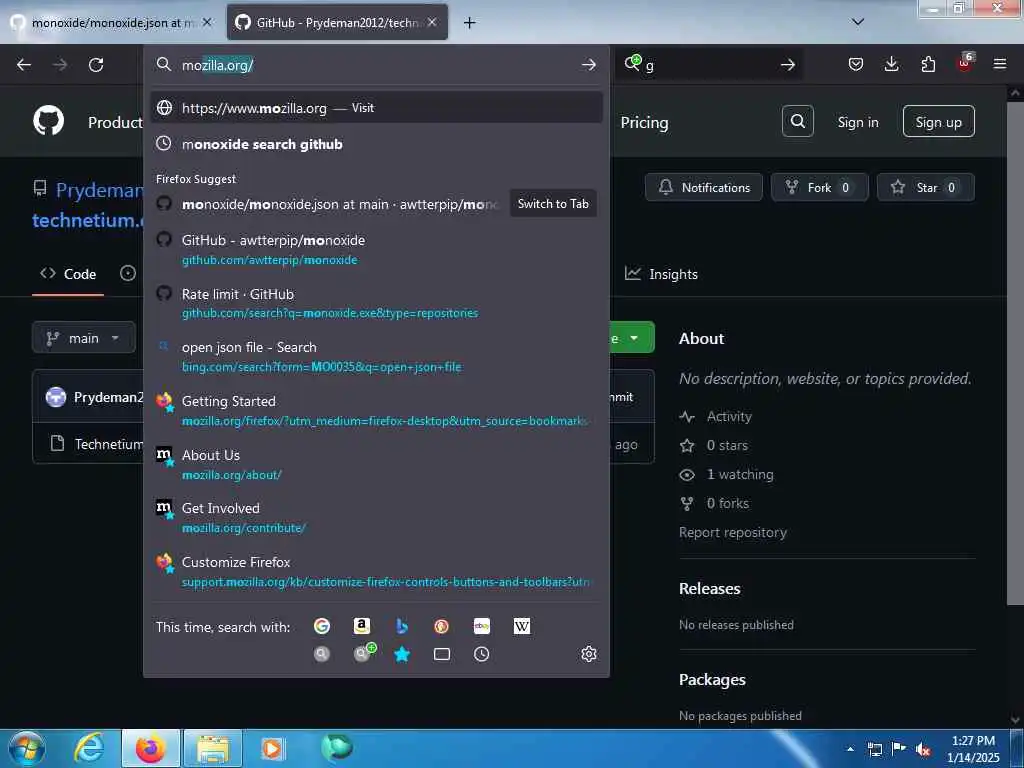Click the grey magnifier search engine icon
Screen dimensions: 1024x768
(x=322, y=654)
